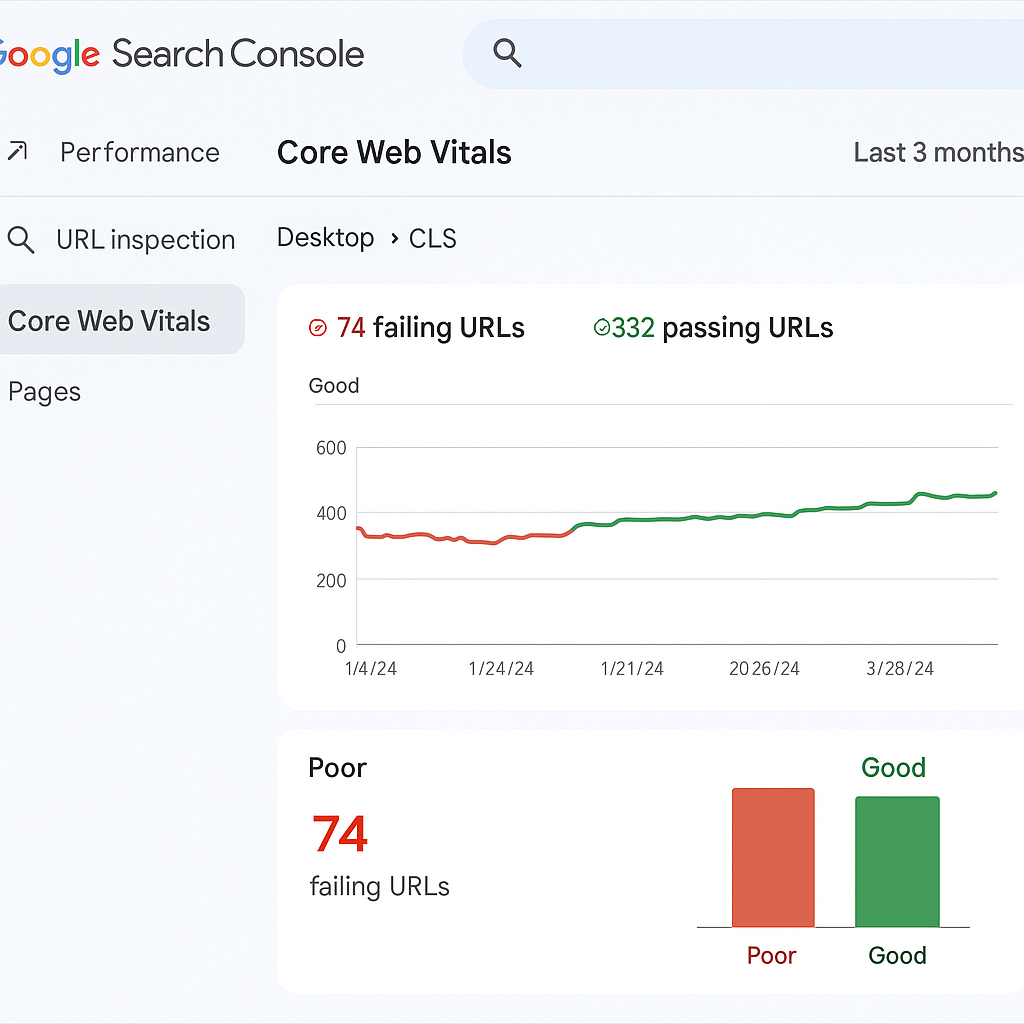The height and width of the screenshot is (1024, 1024).
Task: Click the 20 26/24 date axis label
Action: click(764, 668)
